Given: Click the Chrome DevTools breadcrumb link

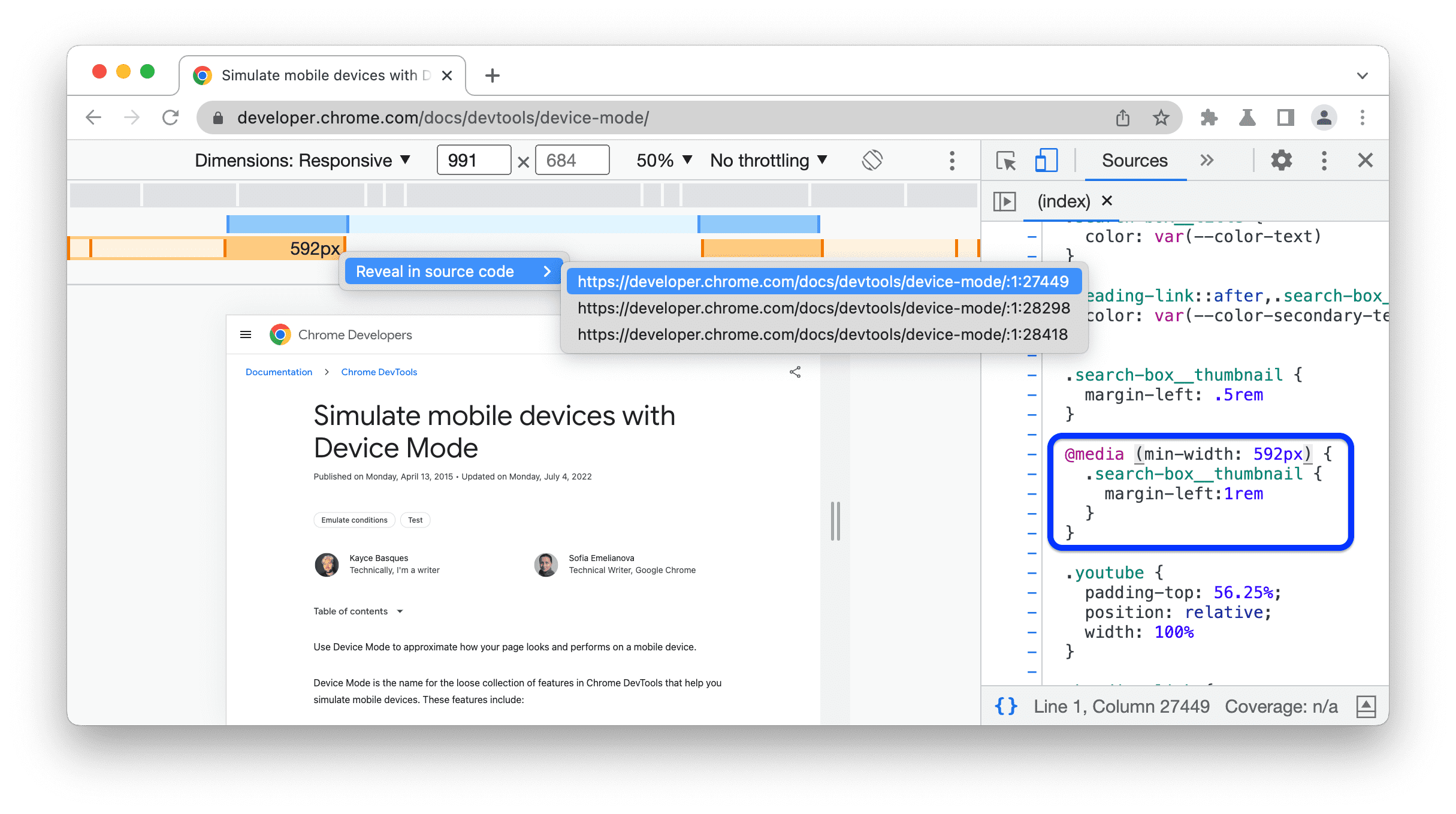Looking at the screenshot, I should tap(379, 372).
